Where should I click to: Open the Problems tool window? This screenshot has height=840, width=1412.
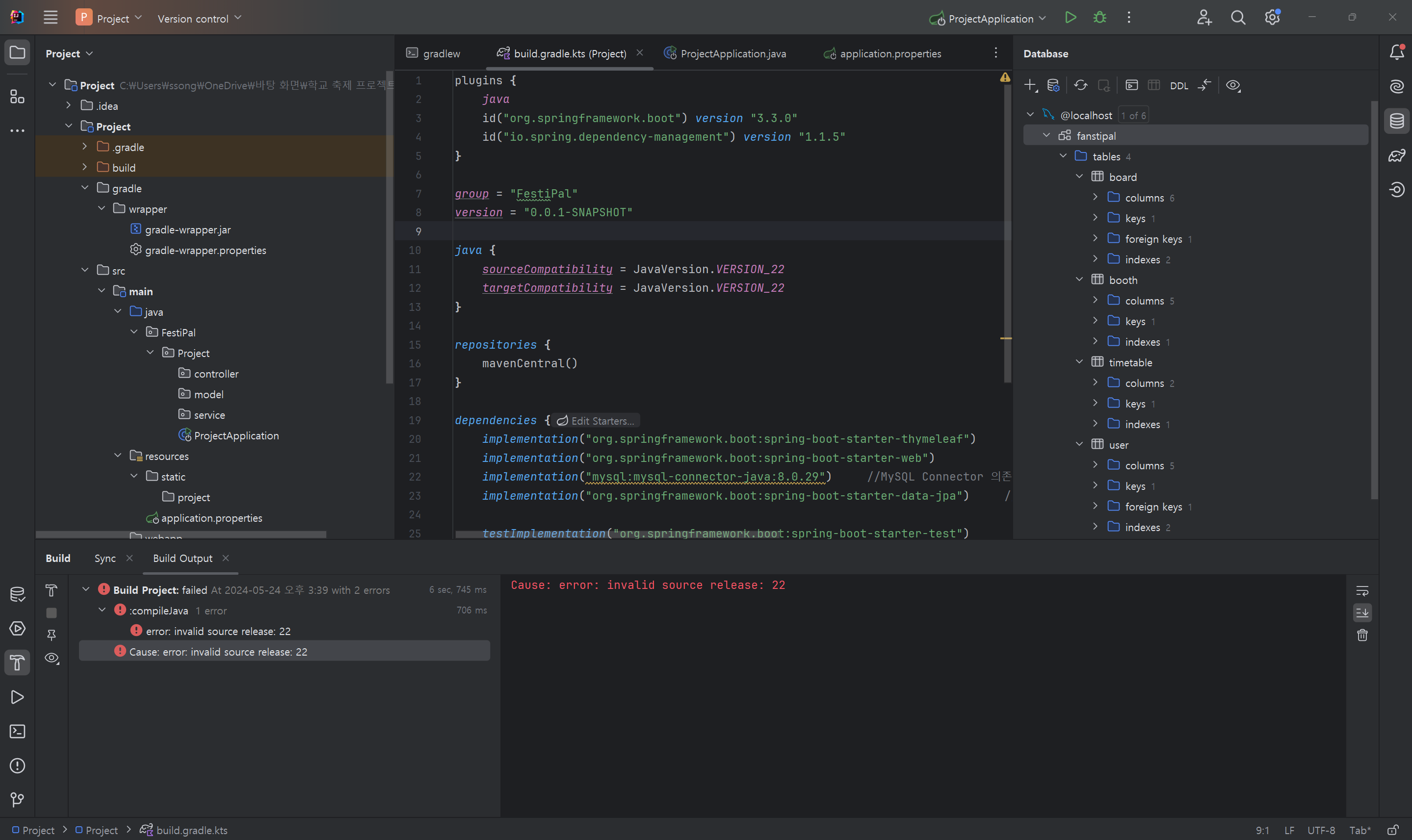(x=17, y=765)
